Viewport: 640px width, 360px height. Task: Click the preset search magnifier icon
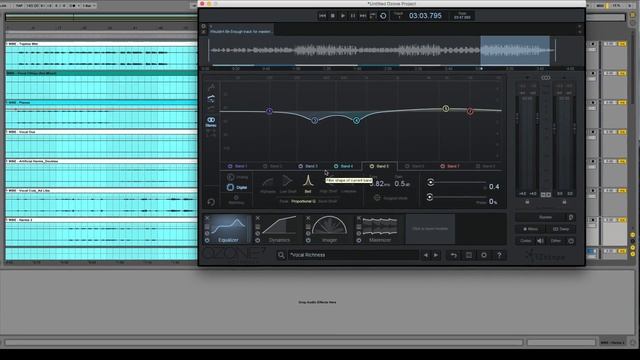tap(281, 256)
